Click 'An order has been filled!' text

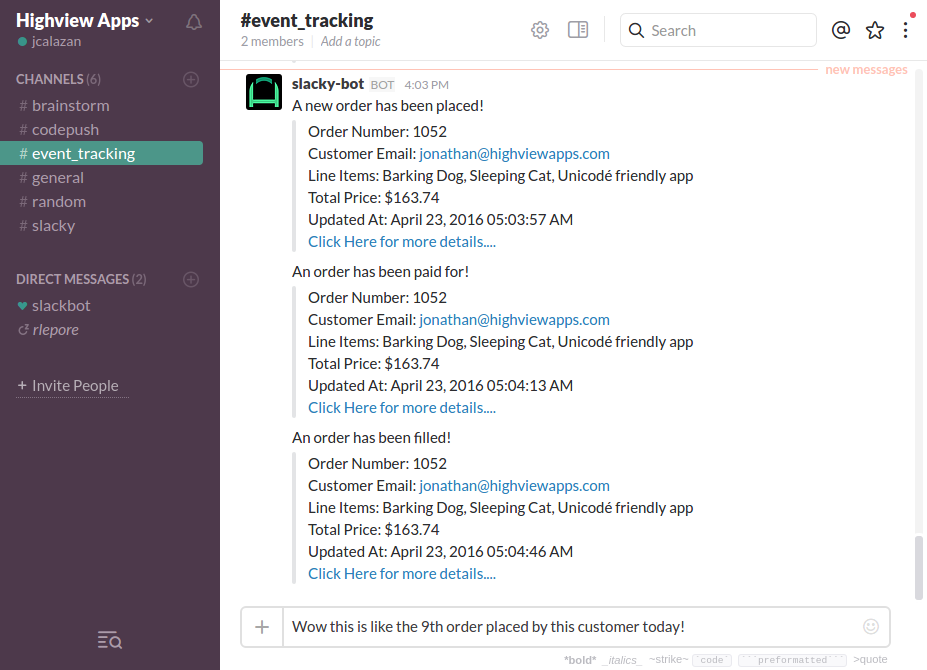click(x=371, y=438)
